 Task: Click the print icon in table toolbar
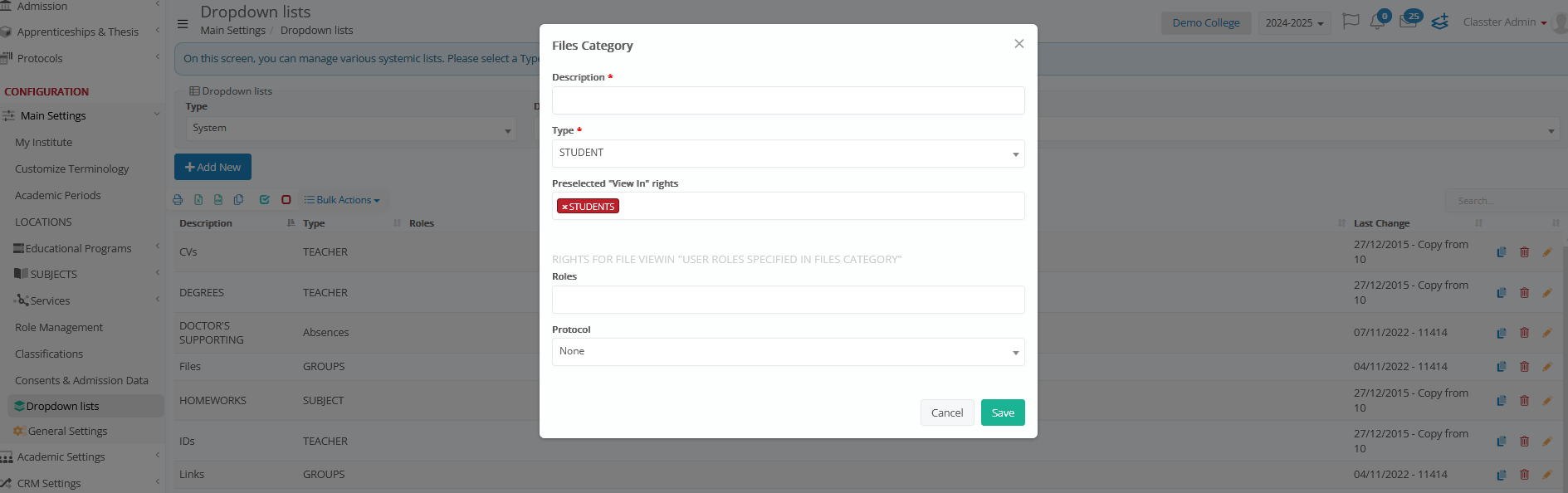(x=178, y=200)
